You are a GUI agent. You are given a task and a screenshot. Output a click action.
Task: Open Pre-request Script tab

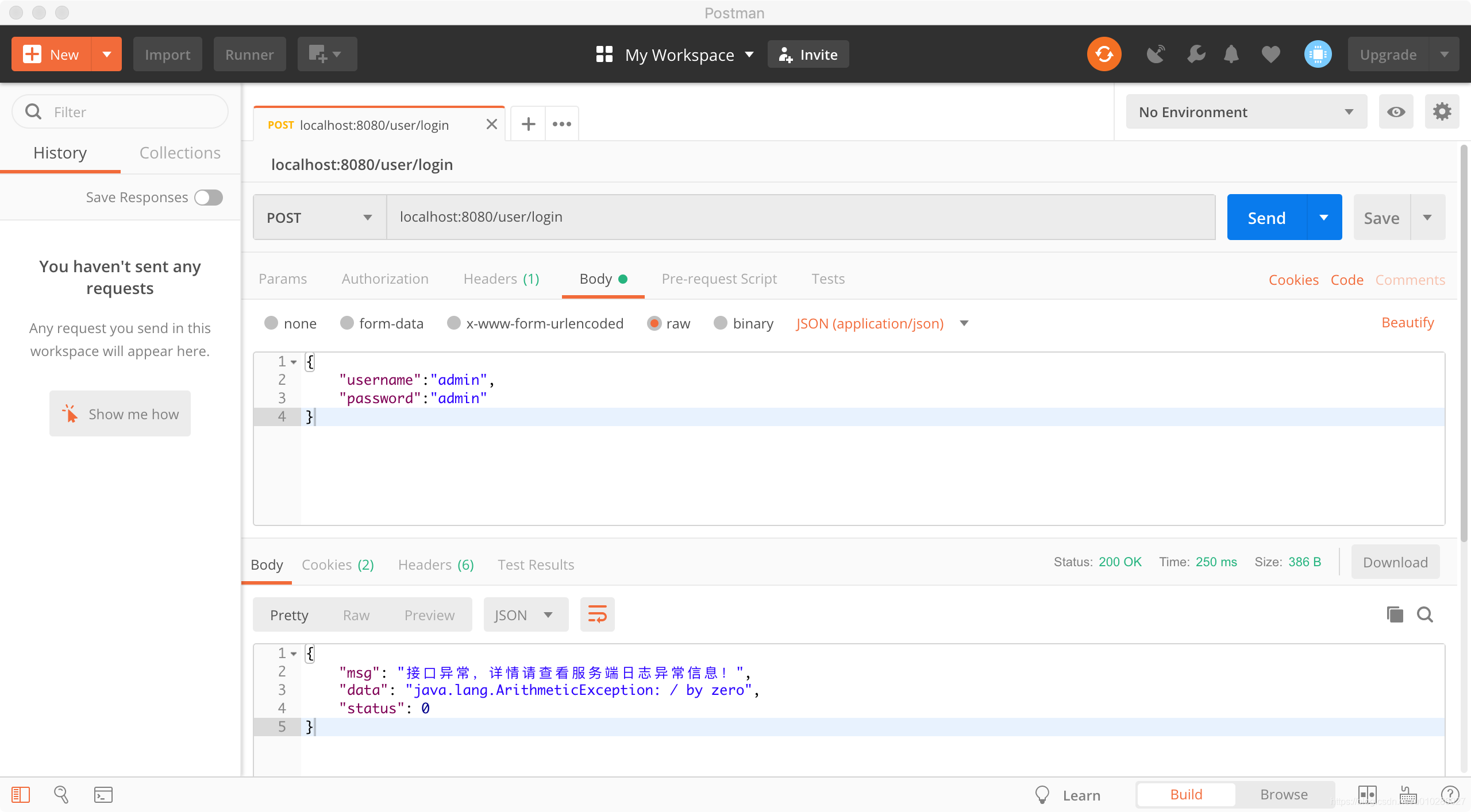coord(719,279)
